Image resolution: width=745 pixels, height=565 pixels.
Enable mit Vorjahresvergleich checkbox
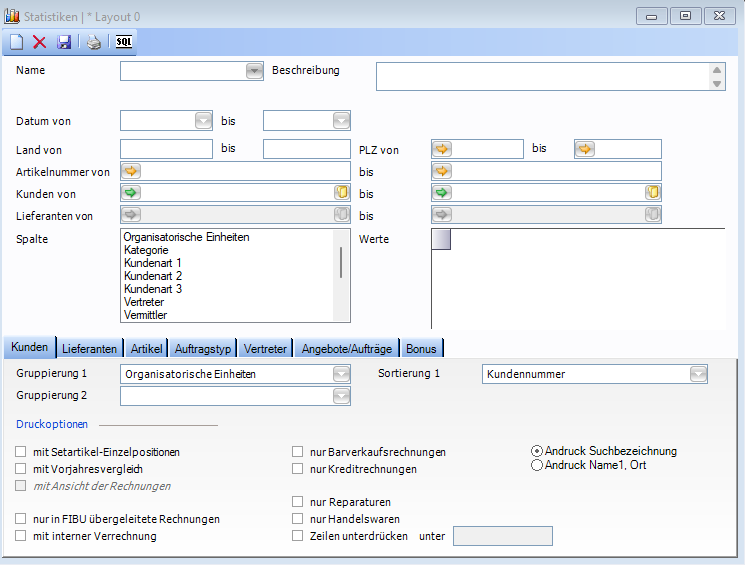[21, 468]
